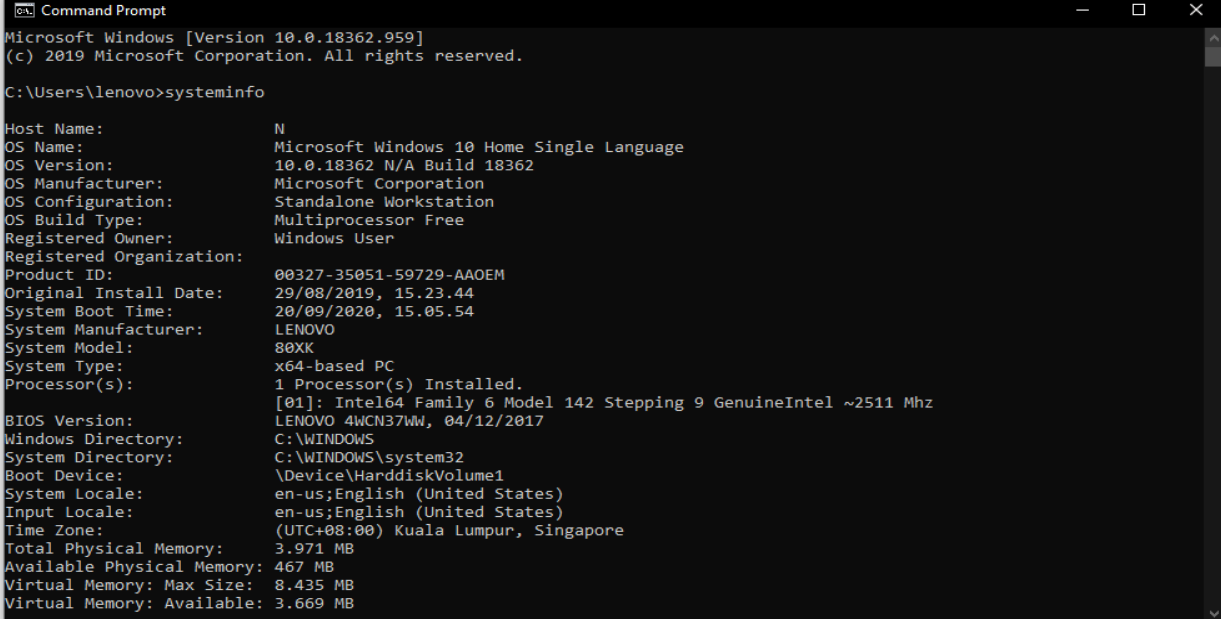Close the Command Prompt window
Image resolution: width=1221 pixels, height=619 pixels.
(1197, 11)
